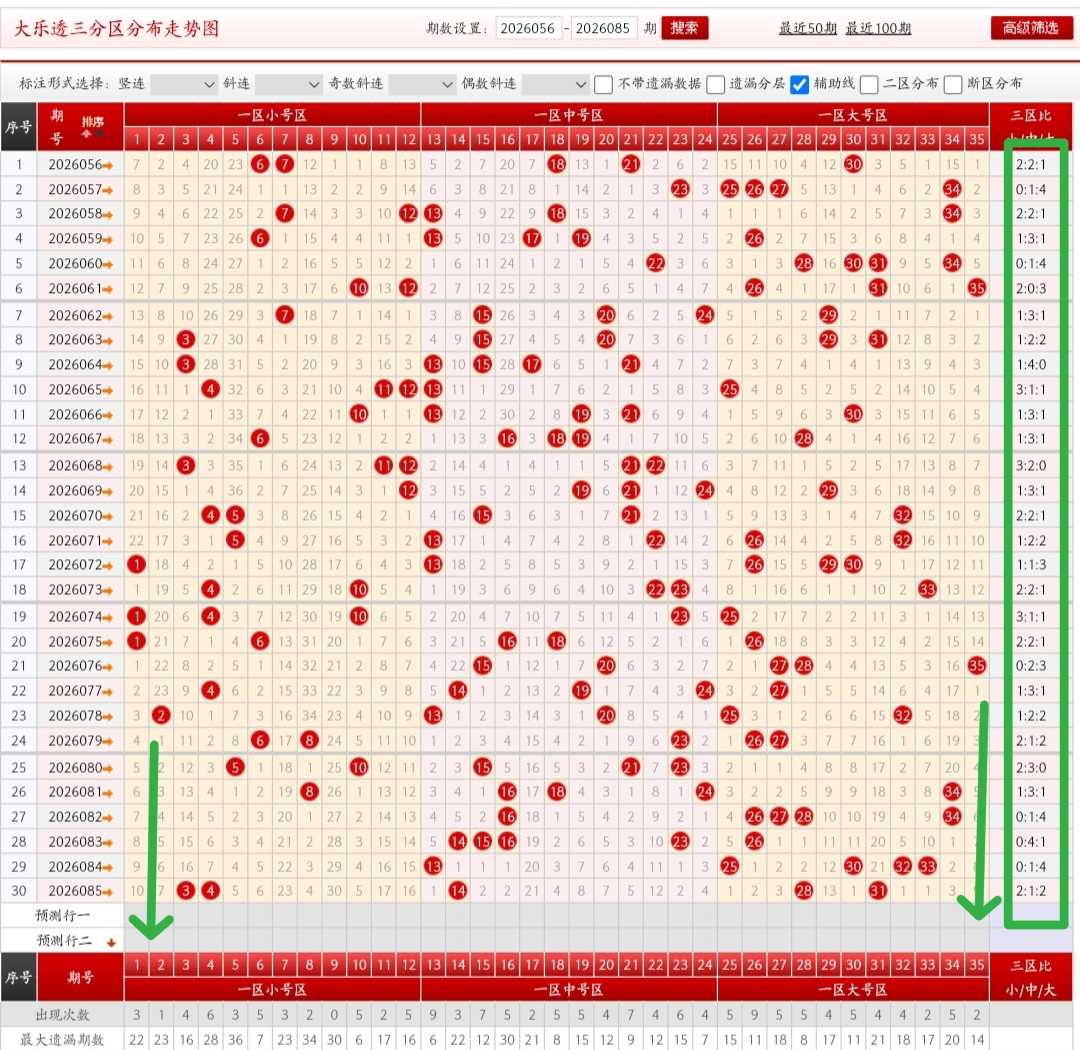Tick the 断区分布 checkbox

[953, 84]
